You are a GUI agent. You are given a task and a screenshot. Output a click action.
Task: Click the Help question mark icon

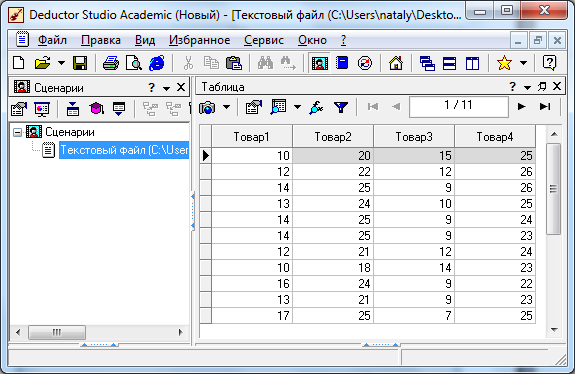(x=549, y=63)
